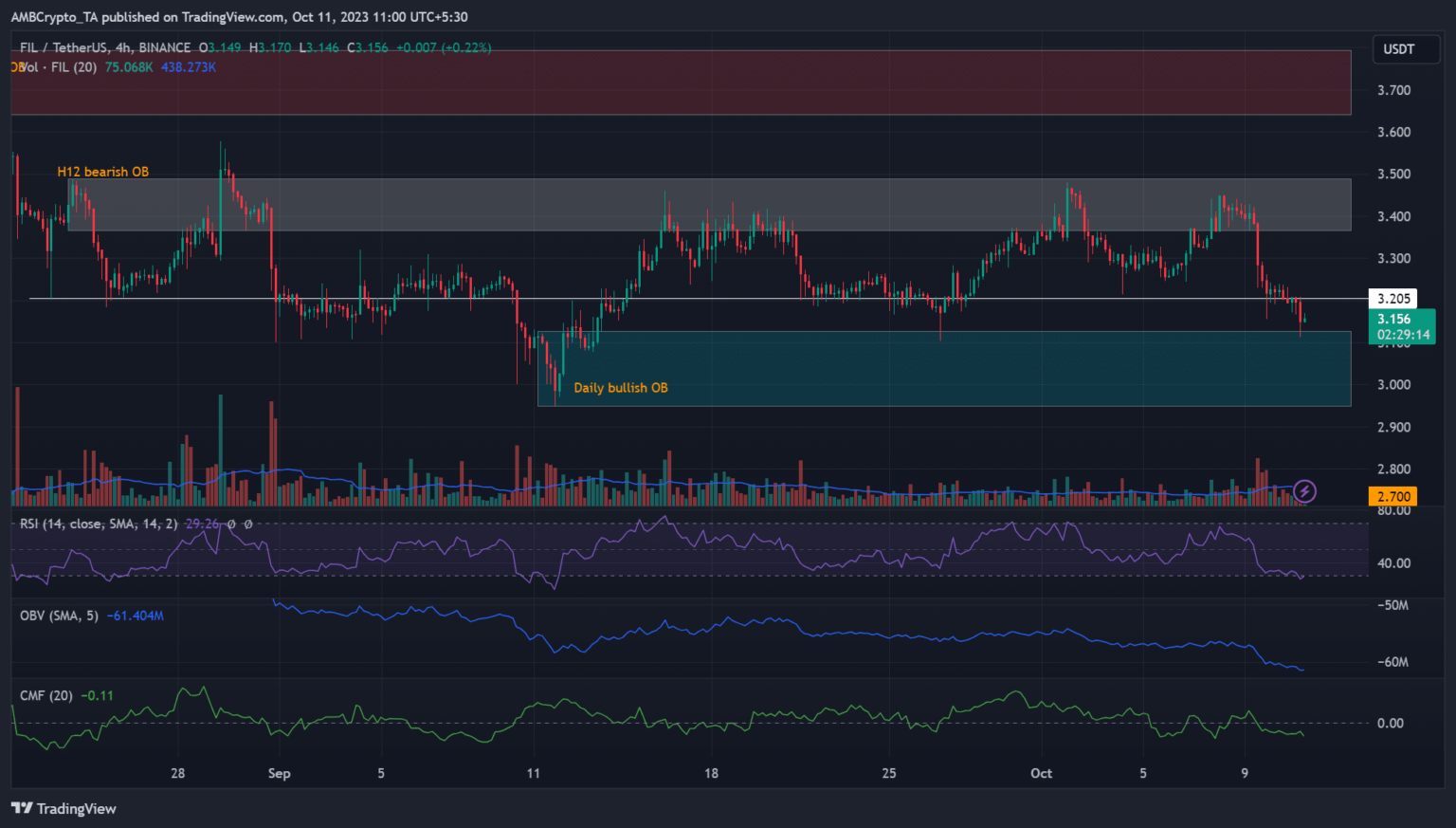Screen dimensions: 1456x828
Task: Click the Daily bullish OB text label
Action: pos(620,388)
